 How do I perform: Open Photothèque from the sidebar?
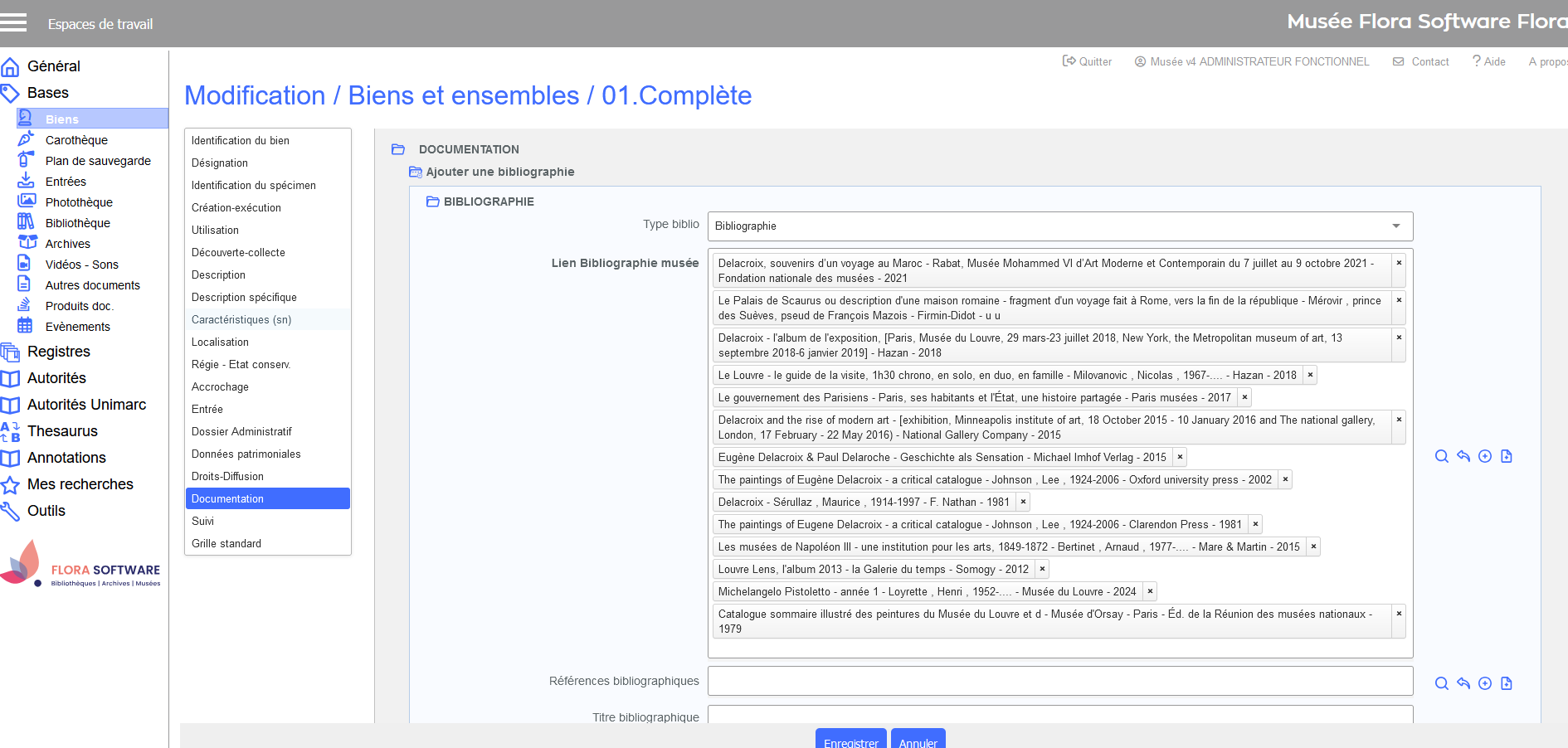pyautogui.click(x=79, y=202)
